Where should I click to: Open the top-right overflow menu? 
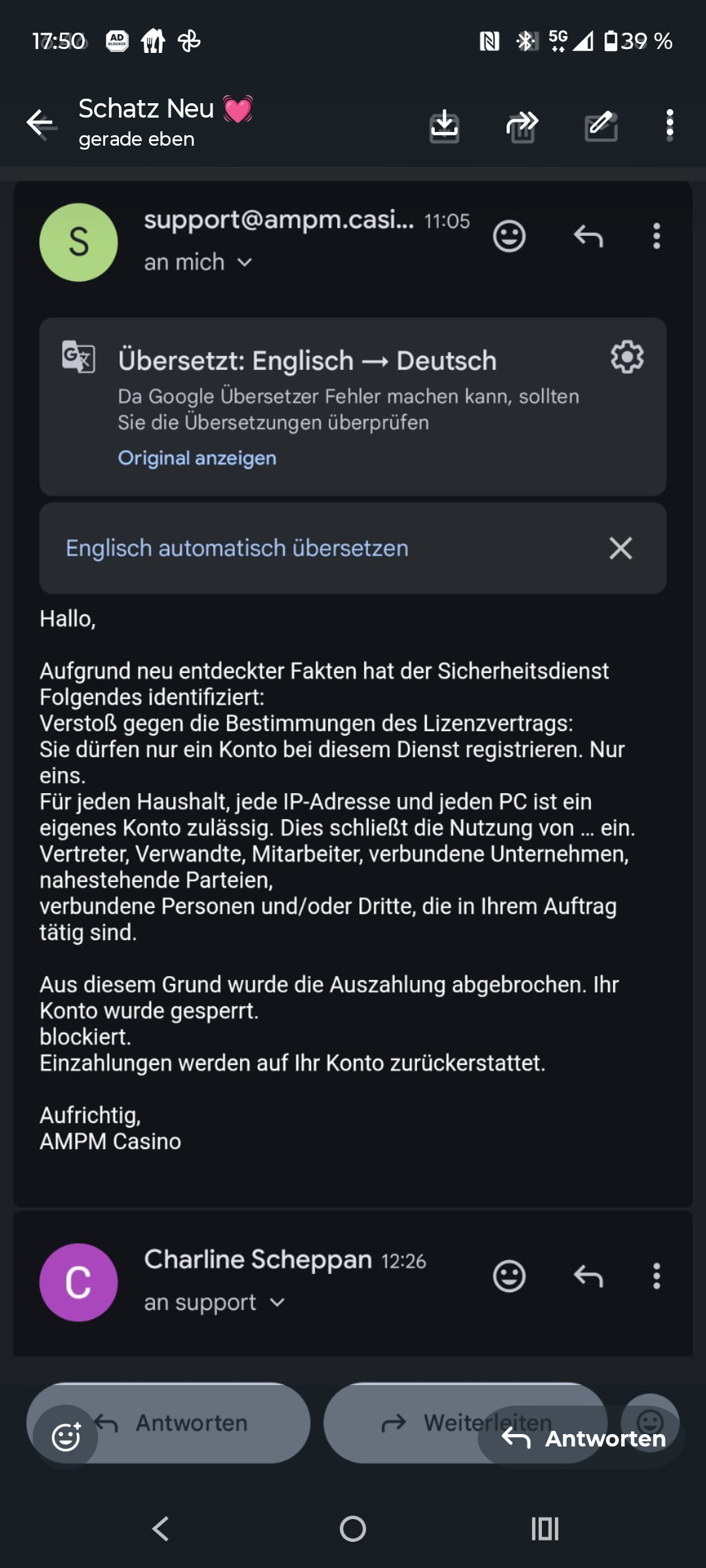(x=669, y=125)
